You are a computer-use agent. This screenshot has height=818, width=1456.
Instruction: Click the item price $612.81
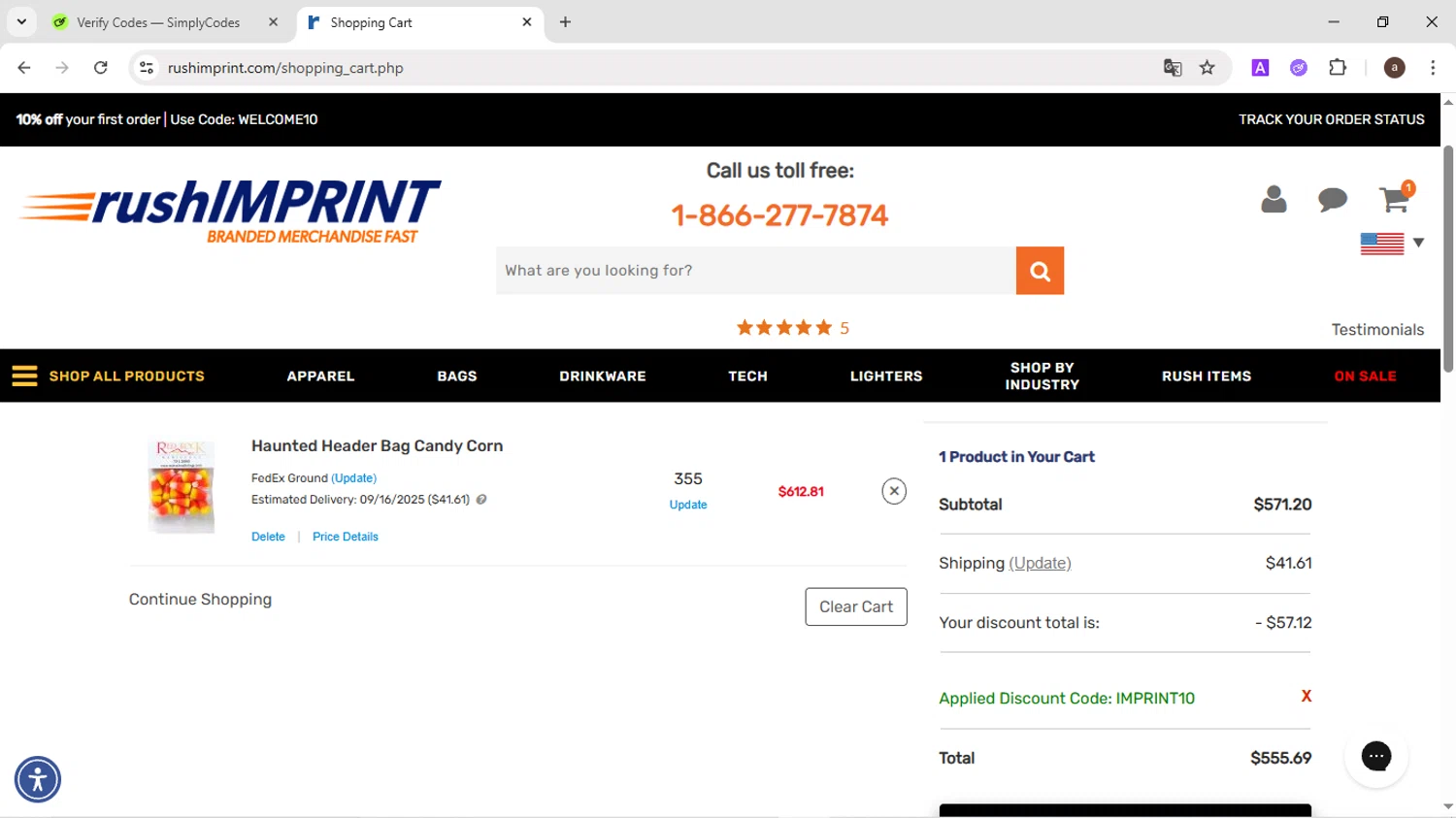801,492
